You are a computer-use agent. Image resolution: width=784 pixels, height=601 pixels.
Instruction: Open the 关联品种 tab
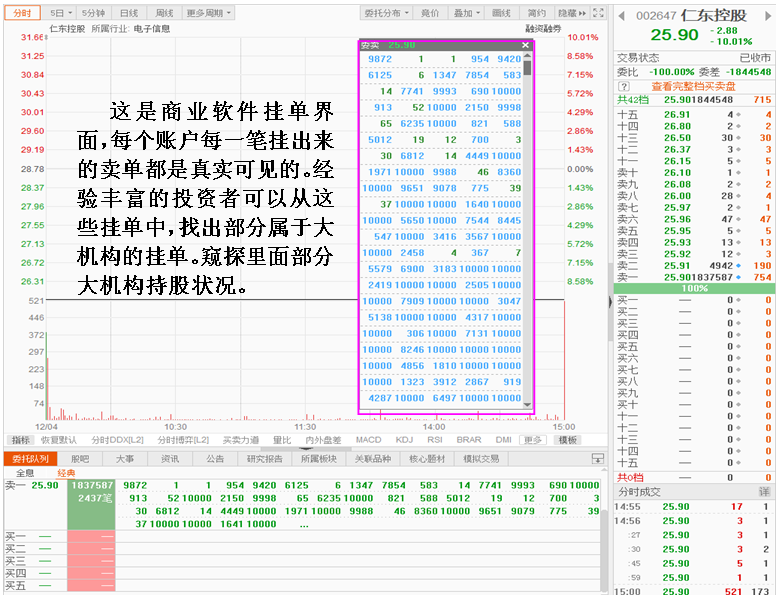tap(372, 458)
